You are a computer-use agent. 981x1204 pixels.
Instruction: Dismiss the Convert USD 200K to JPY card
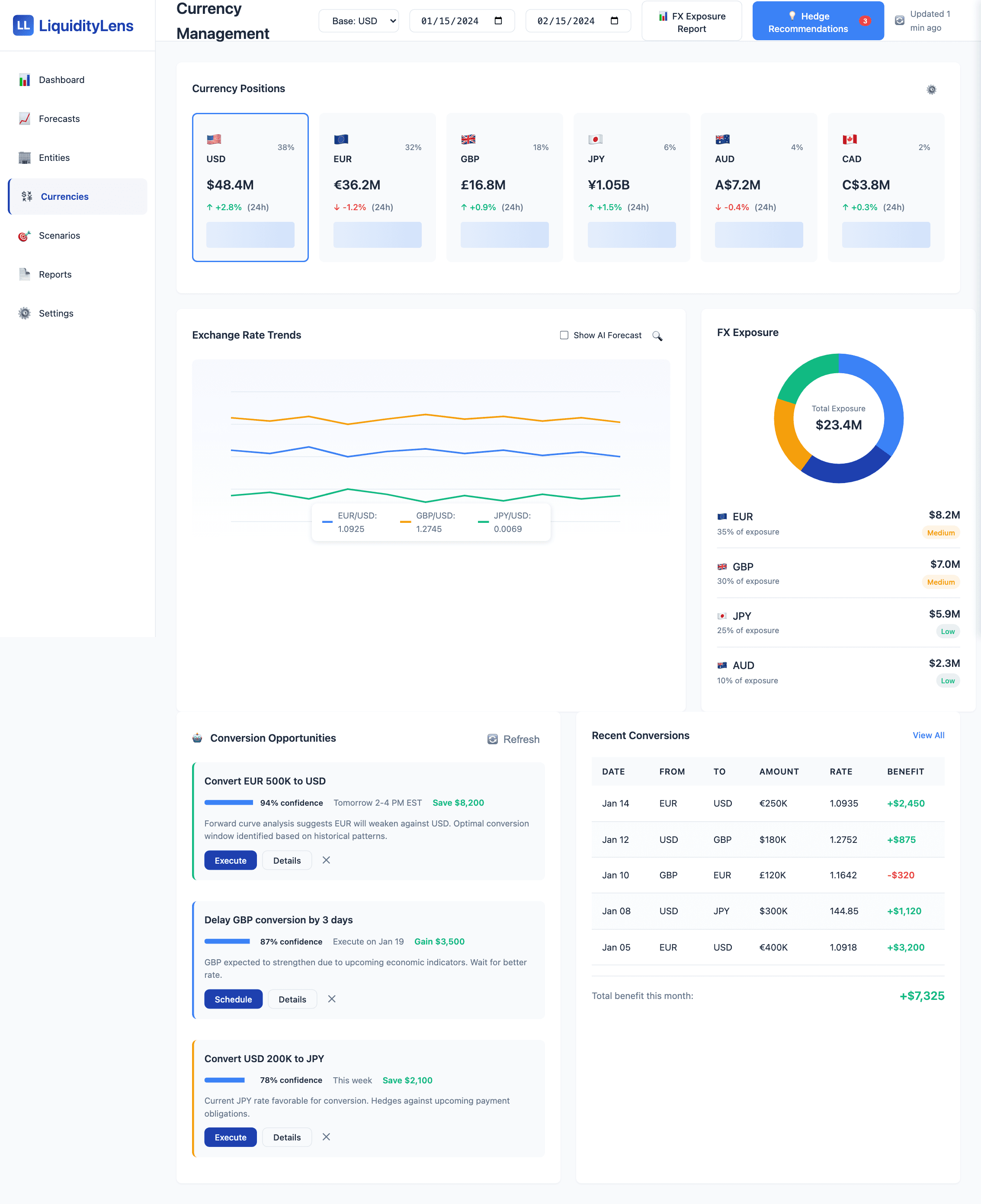326,1137
